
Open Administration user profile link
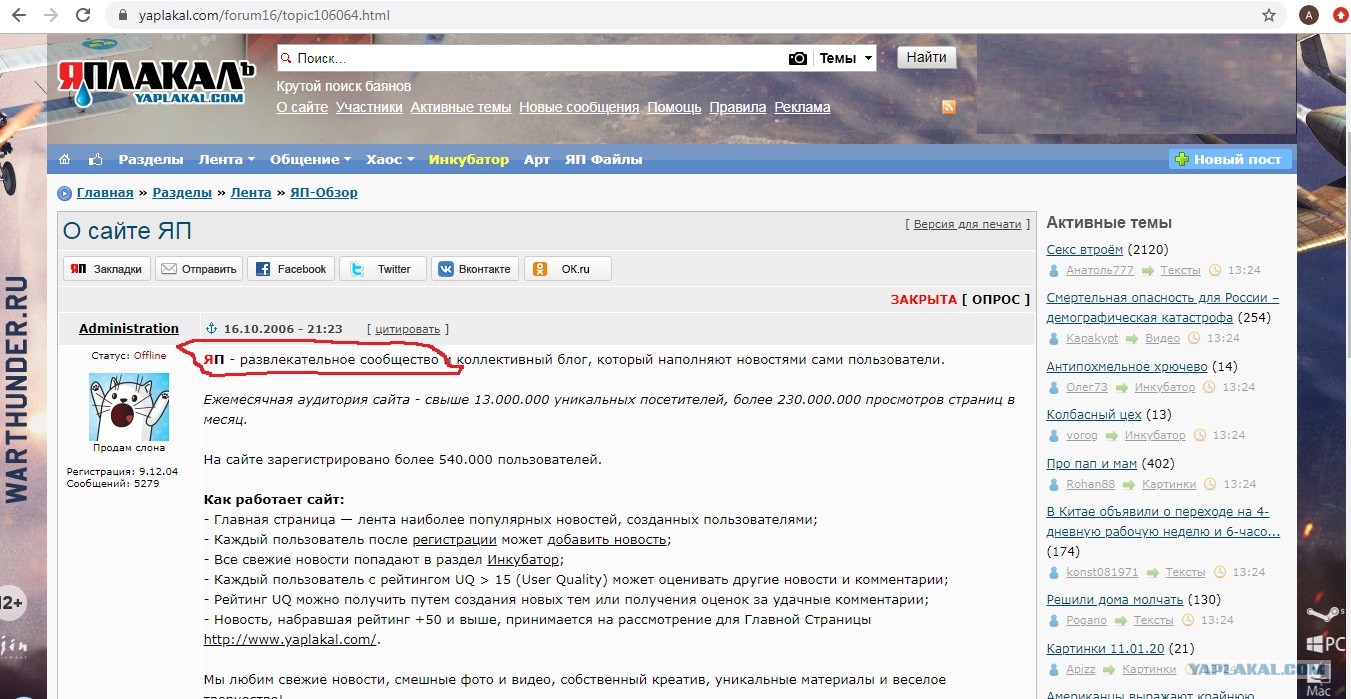pos(129,328)
